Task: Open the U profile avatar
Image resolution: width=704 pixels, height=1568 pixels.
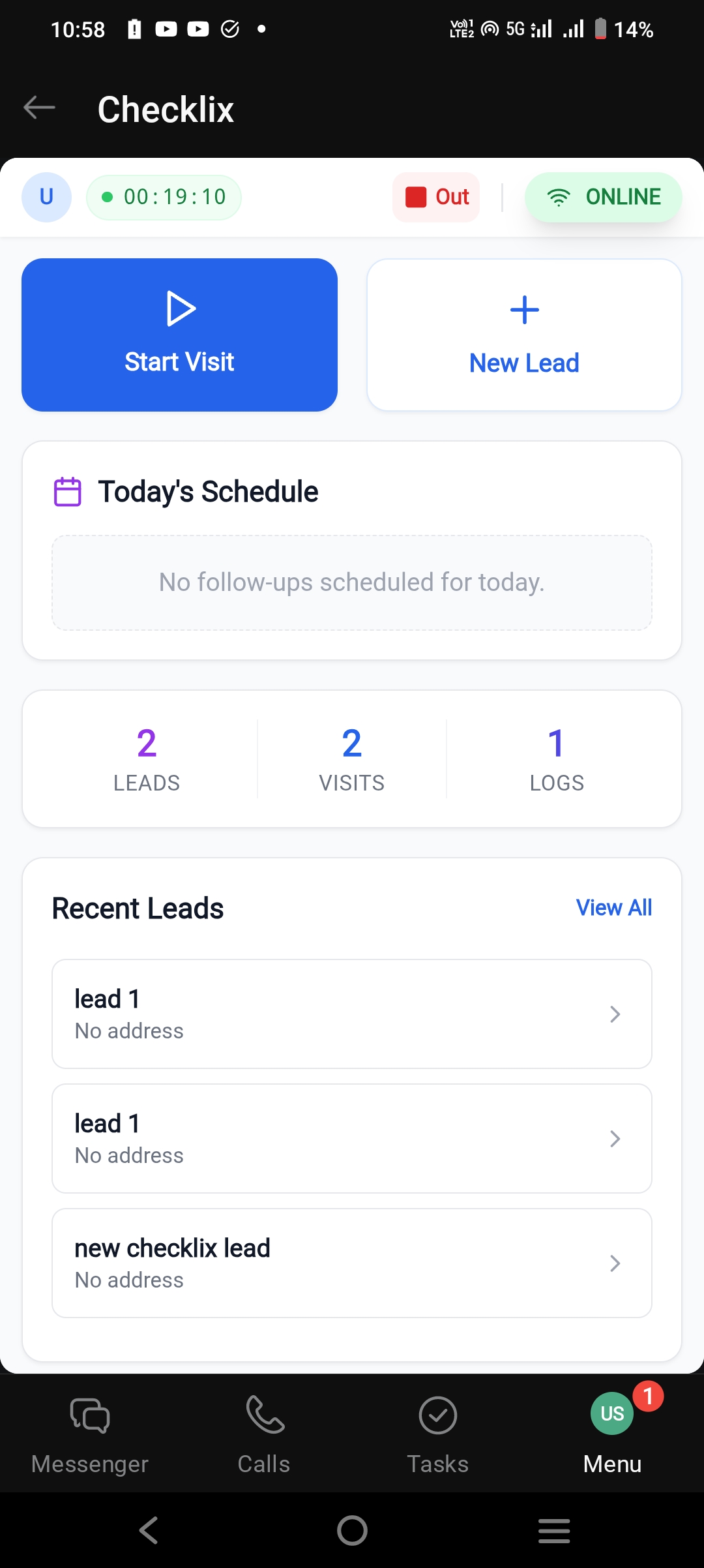Action: coord(46,197)
